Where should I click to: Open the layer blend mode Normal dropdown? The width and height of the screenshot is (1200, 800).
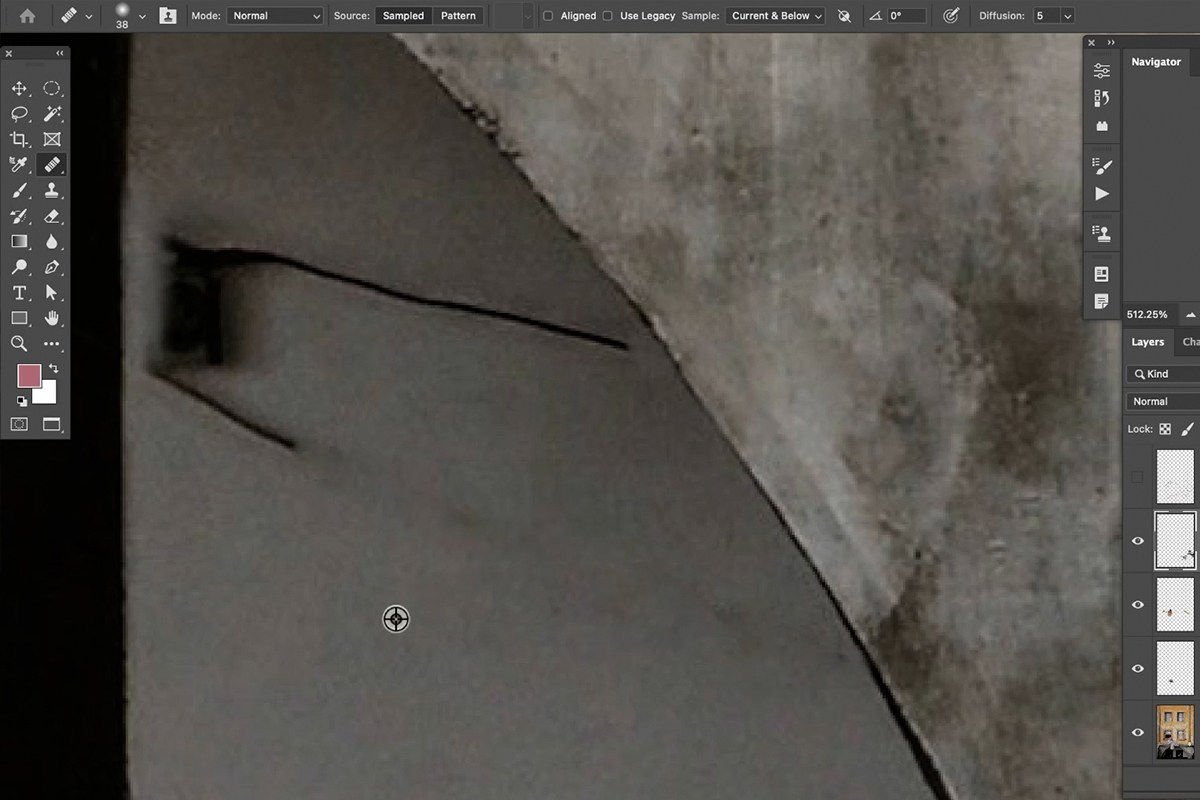pyautogui.click(x=1163, y=401)
